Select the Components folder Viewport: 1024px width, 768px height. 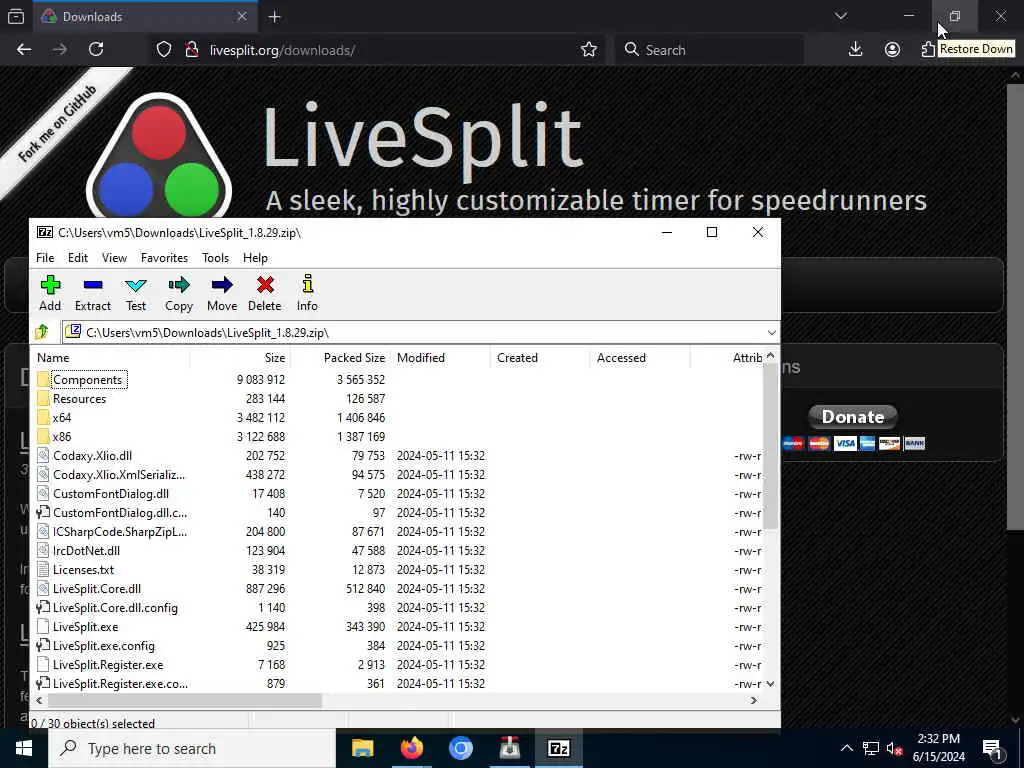(88, 380)
